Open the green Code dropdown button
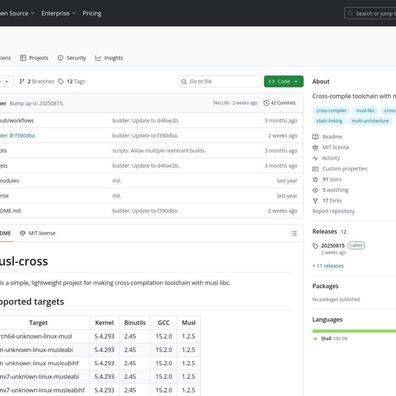Image resolution: width=396 pixels, height=396 pixels. click(x=284, y=81)
